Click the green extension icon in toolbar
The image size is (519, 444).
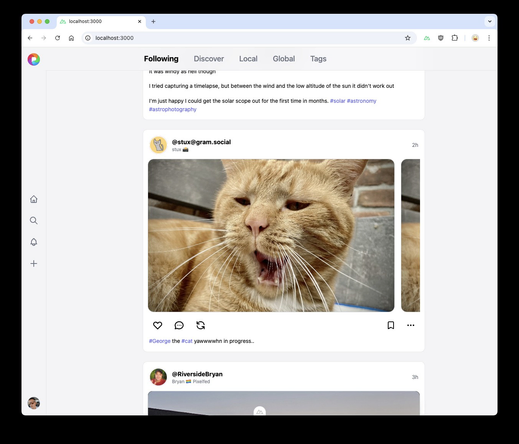tap(427, 38)
